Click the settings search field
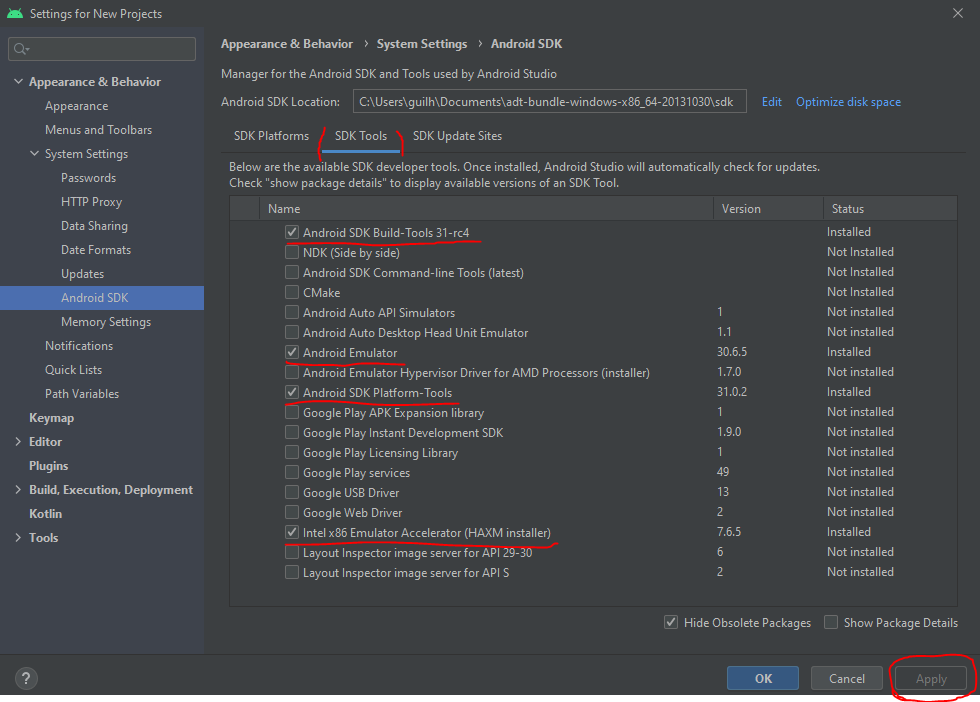Image resolution: width=980 pixels, height=702 pixels. (x=102, y=49)
